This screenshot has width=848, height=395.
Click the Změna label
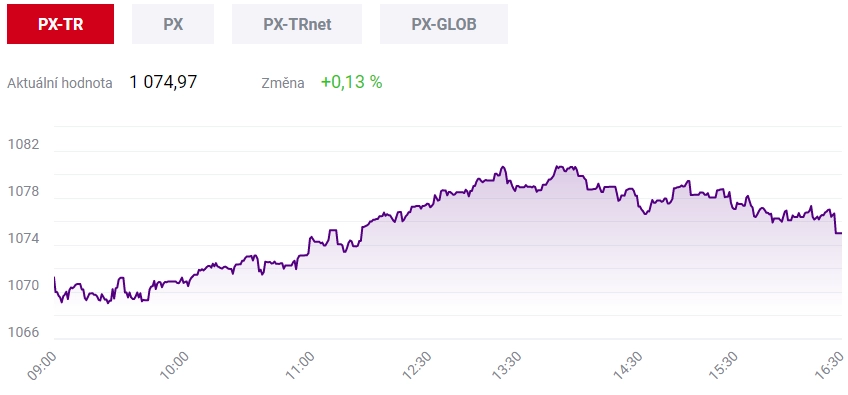(283, 83)
